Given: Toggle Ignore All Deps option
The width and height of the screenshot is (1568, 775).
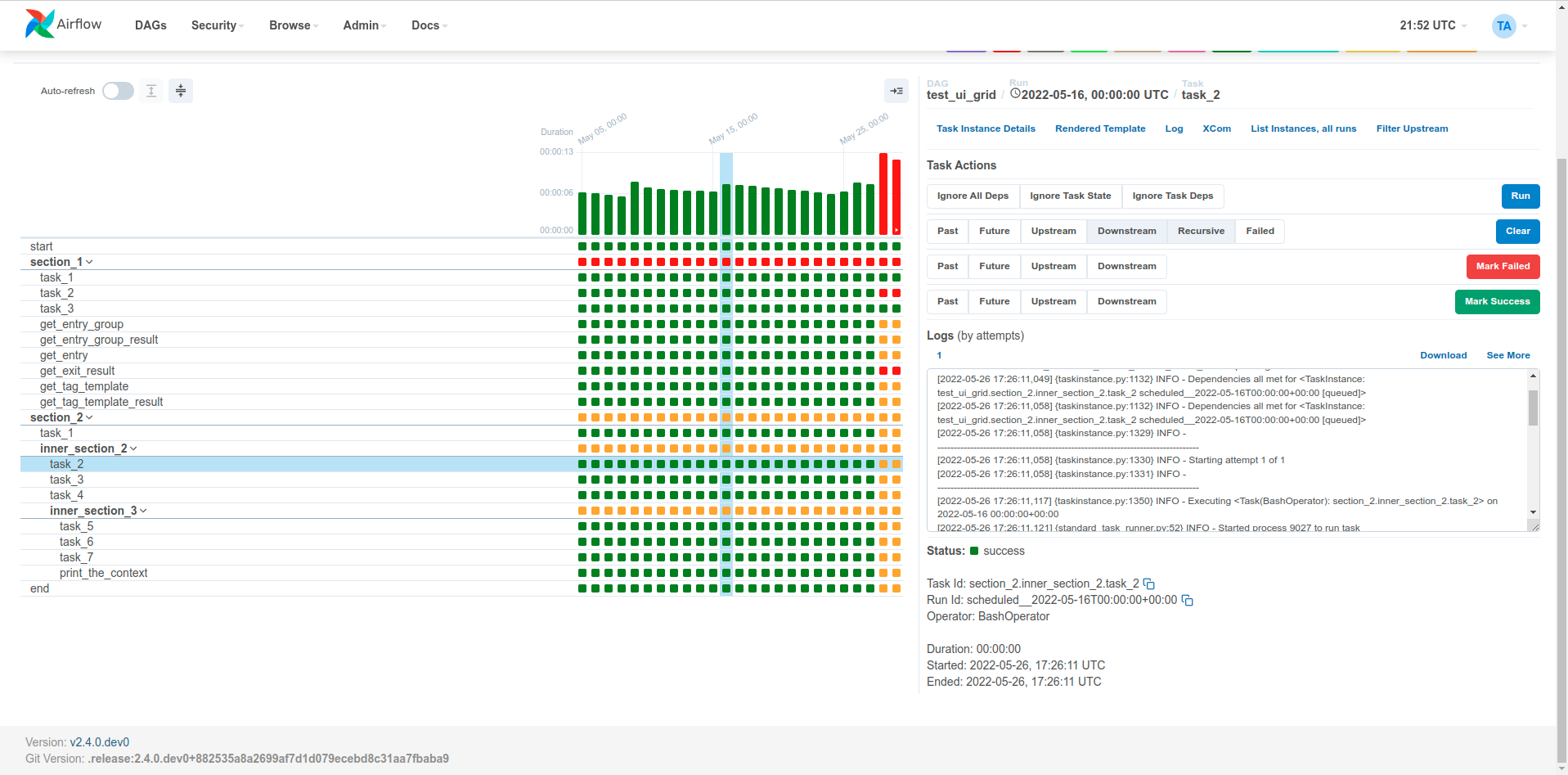Looking at the screenshot, I should click(x=973, y=196).
